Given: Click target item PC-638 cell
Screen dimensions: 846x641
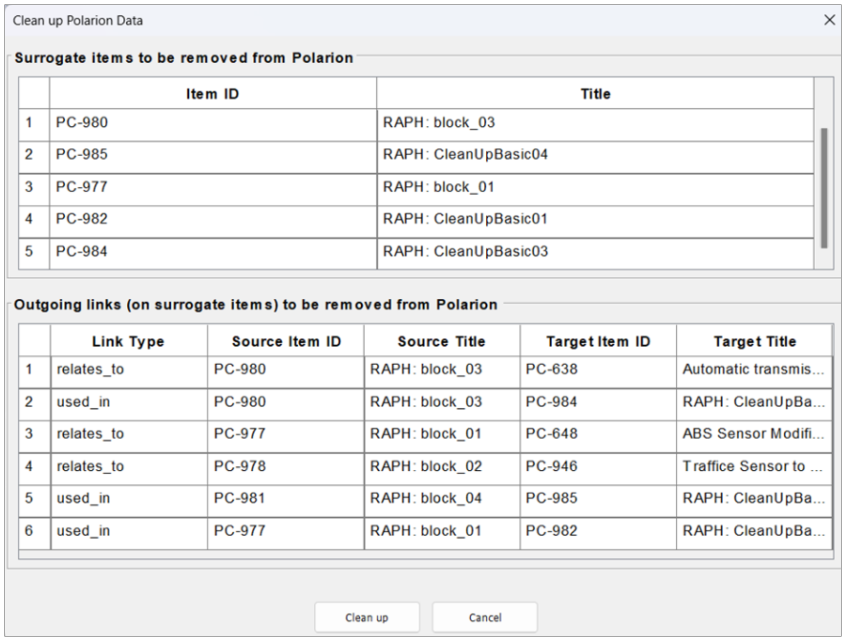Looking at the screenshot, I should pos(596,370).
